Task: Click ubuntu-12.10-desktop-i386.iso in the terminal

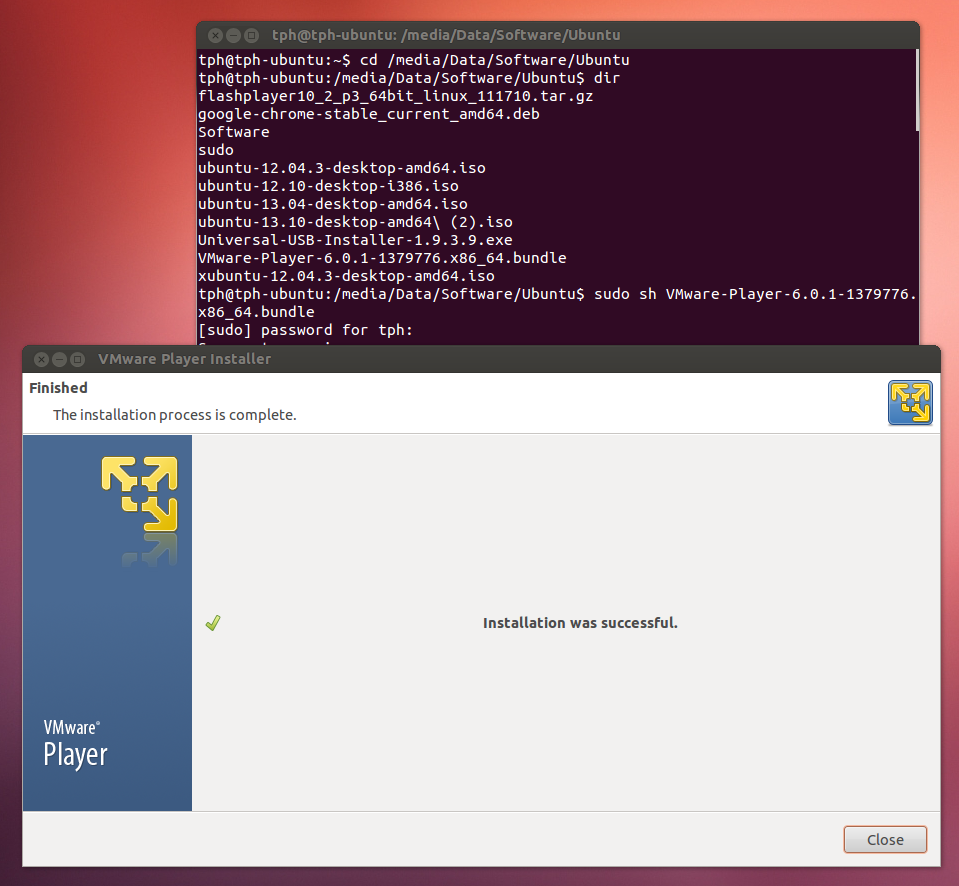Action: tap(328, 186)
